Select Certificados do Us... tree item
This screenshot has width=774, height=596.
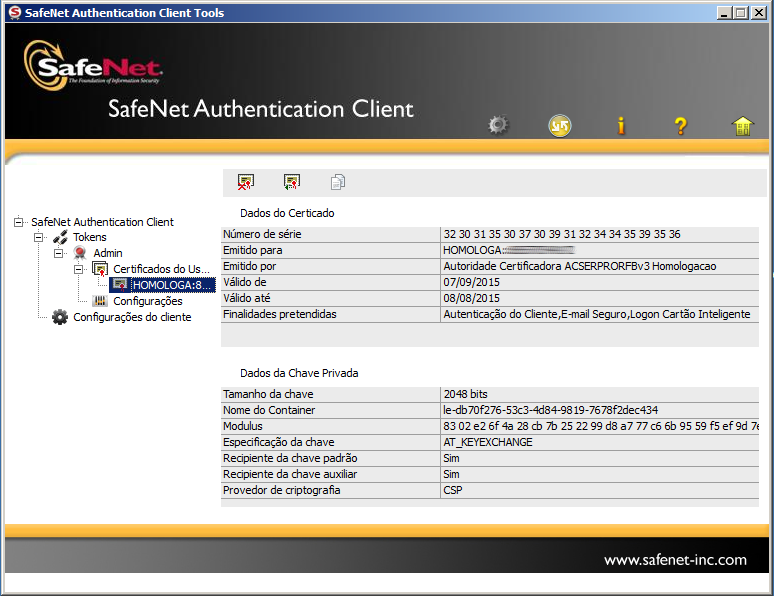tap(161, 269)
